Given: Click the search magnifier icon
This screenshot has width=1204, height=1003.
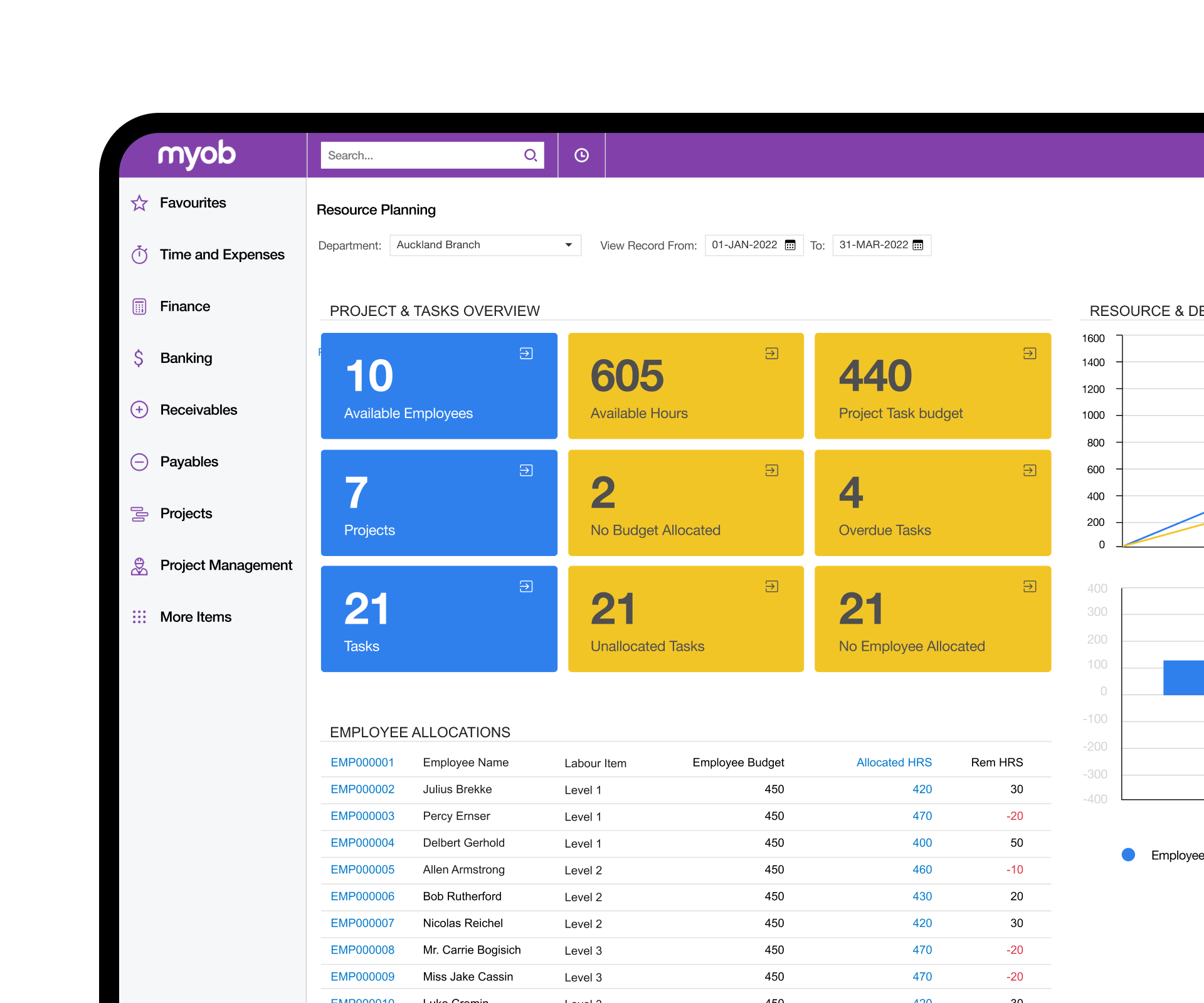Looking at the screenshot, I should click(x=531, y=155).
